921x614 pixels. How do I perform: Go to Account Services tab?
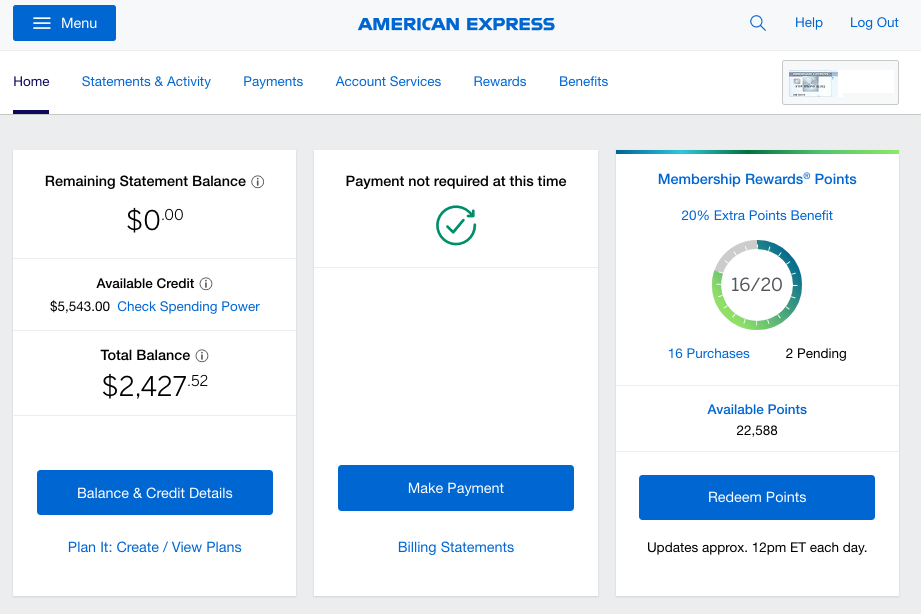[388, 82]
